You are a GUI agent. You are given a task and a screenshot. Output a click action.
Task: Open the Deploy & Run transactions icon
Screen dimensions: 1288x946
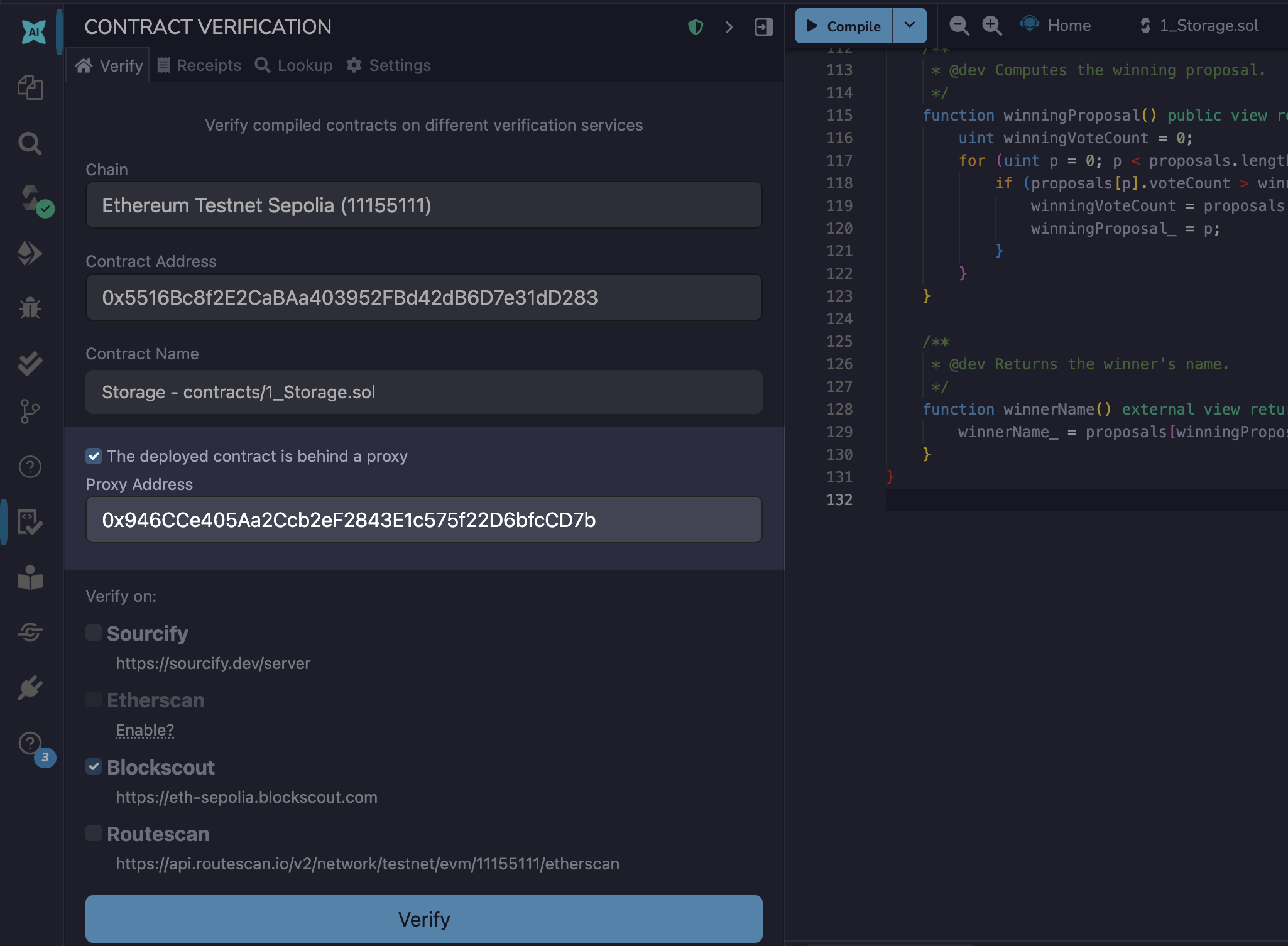[x=30, y=253]
